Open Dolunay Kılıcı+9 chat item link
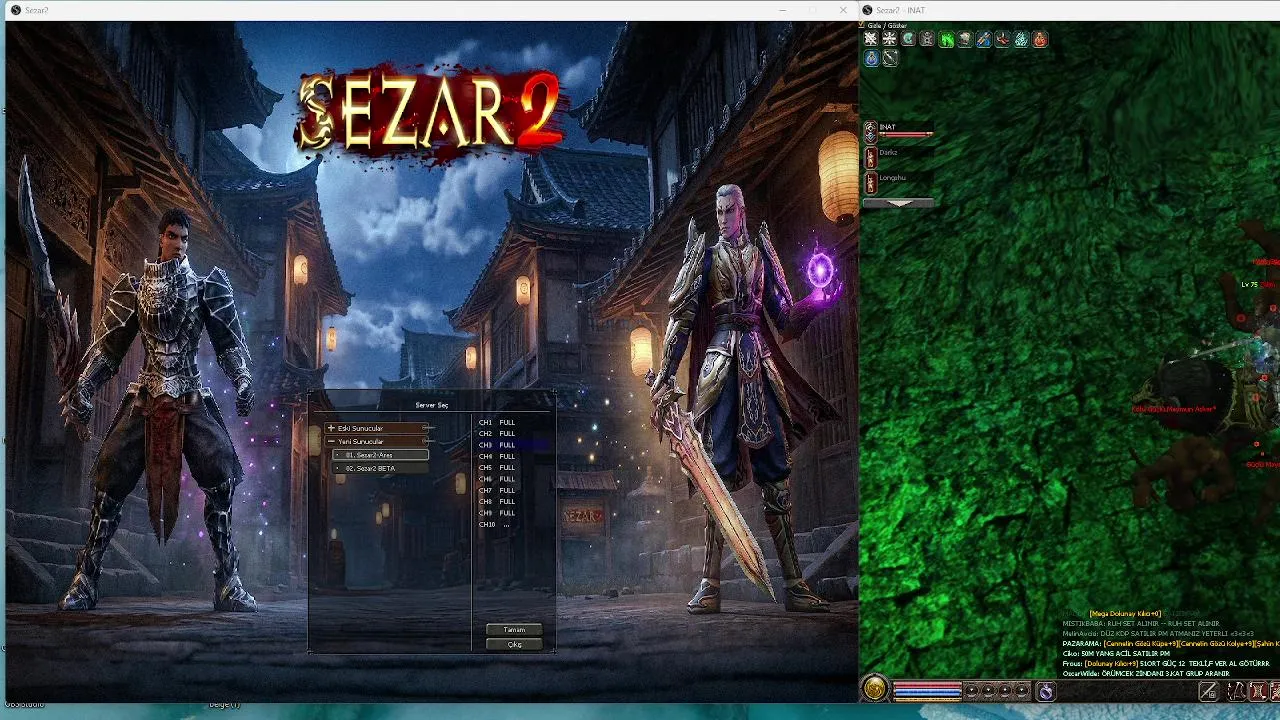The width and height of the screenshot is (1280, 720). click(x=1111, y=664)
